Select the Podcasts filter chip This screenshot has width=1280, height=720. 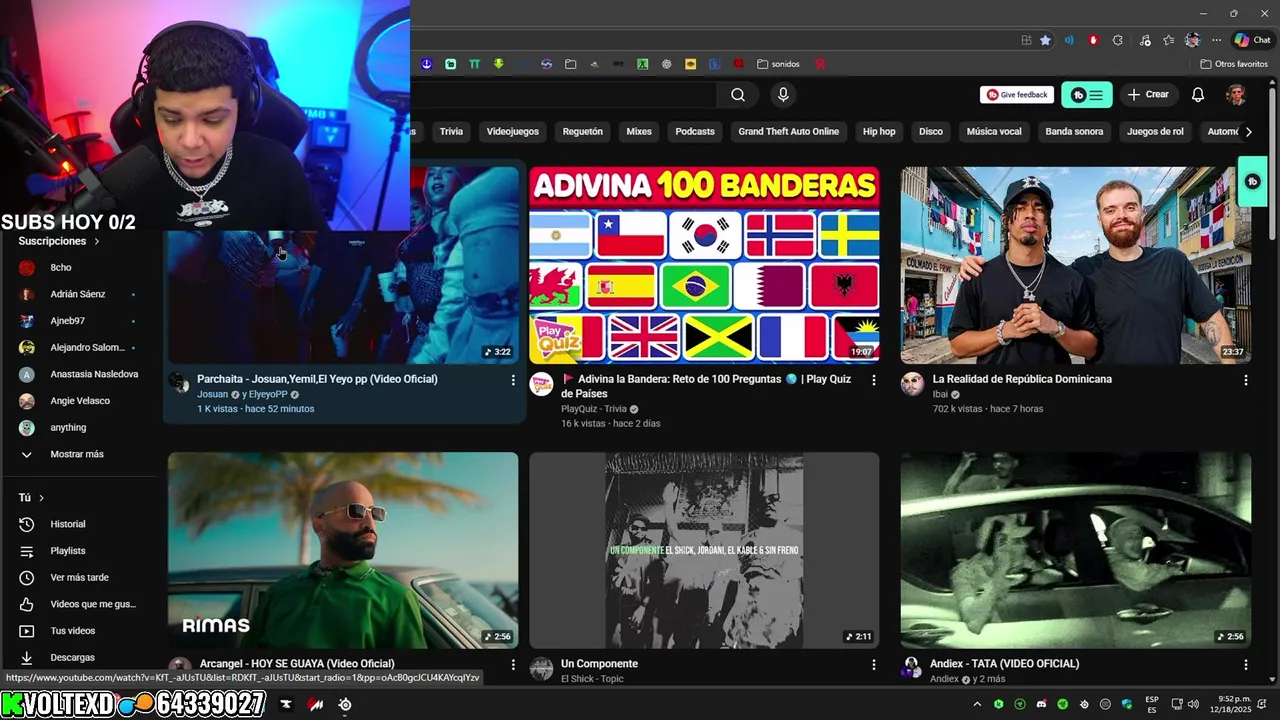(x=695, y=131)
